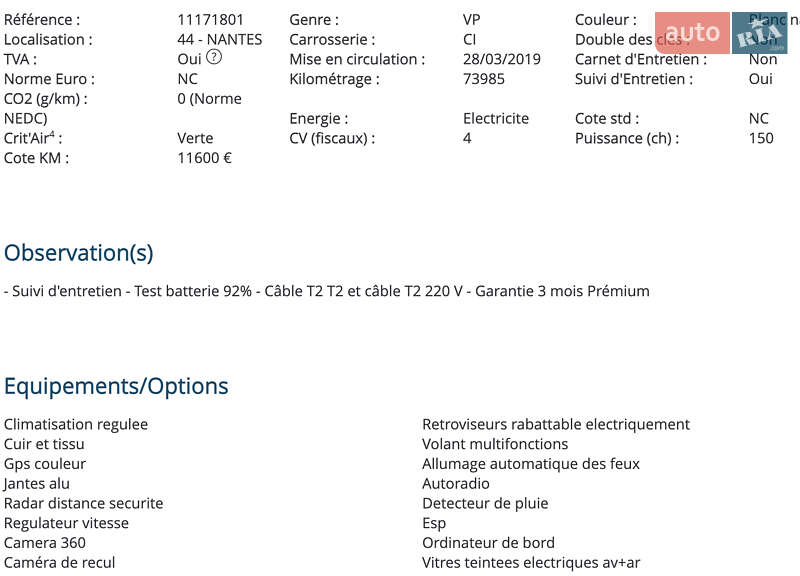Click Volant multifonctions equipment item
The image size is (800, 576).
pos(495,444)
